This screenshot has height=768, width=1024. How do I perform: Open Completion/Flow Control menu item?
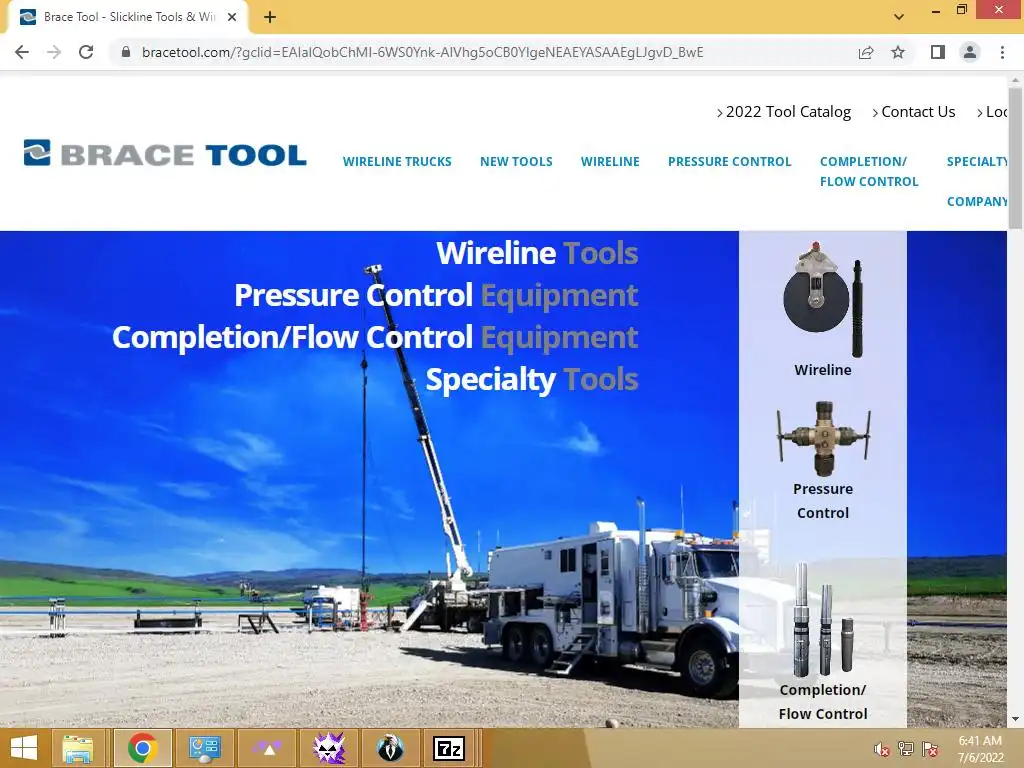(x=869, y=171)
